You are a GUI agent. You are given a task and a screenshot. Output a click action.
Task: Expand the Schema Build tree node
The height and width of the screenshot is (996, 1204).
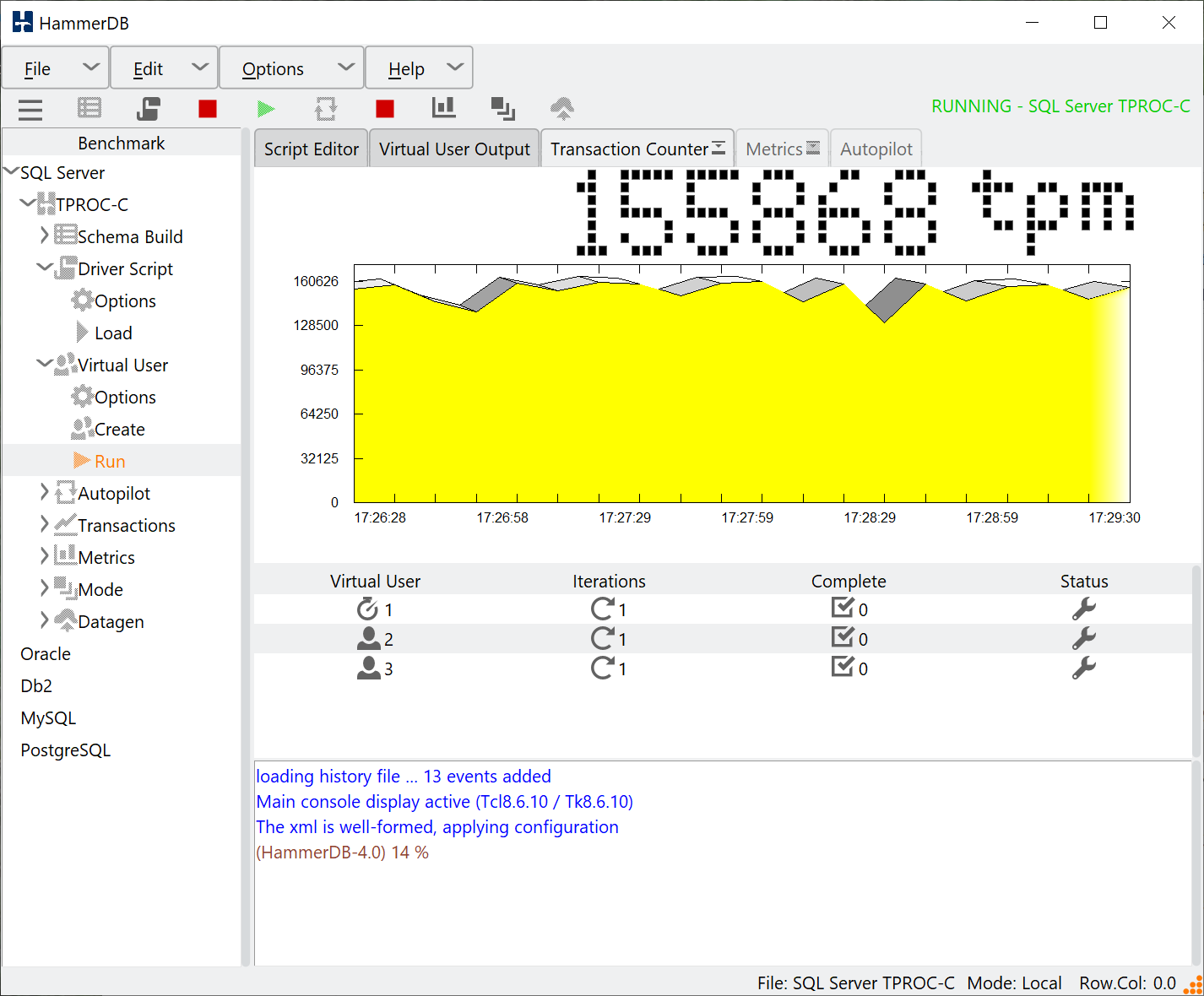pyautogui.click(x=45, y=235)
